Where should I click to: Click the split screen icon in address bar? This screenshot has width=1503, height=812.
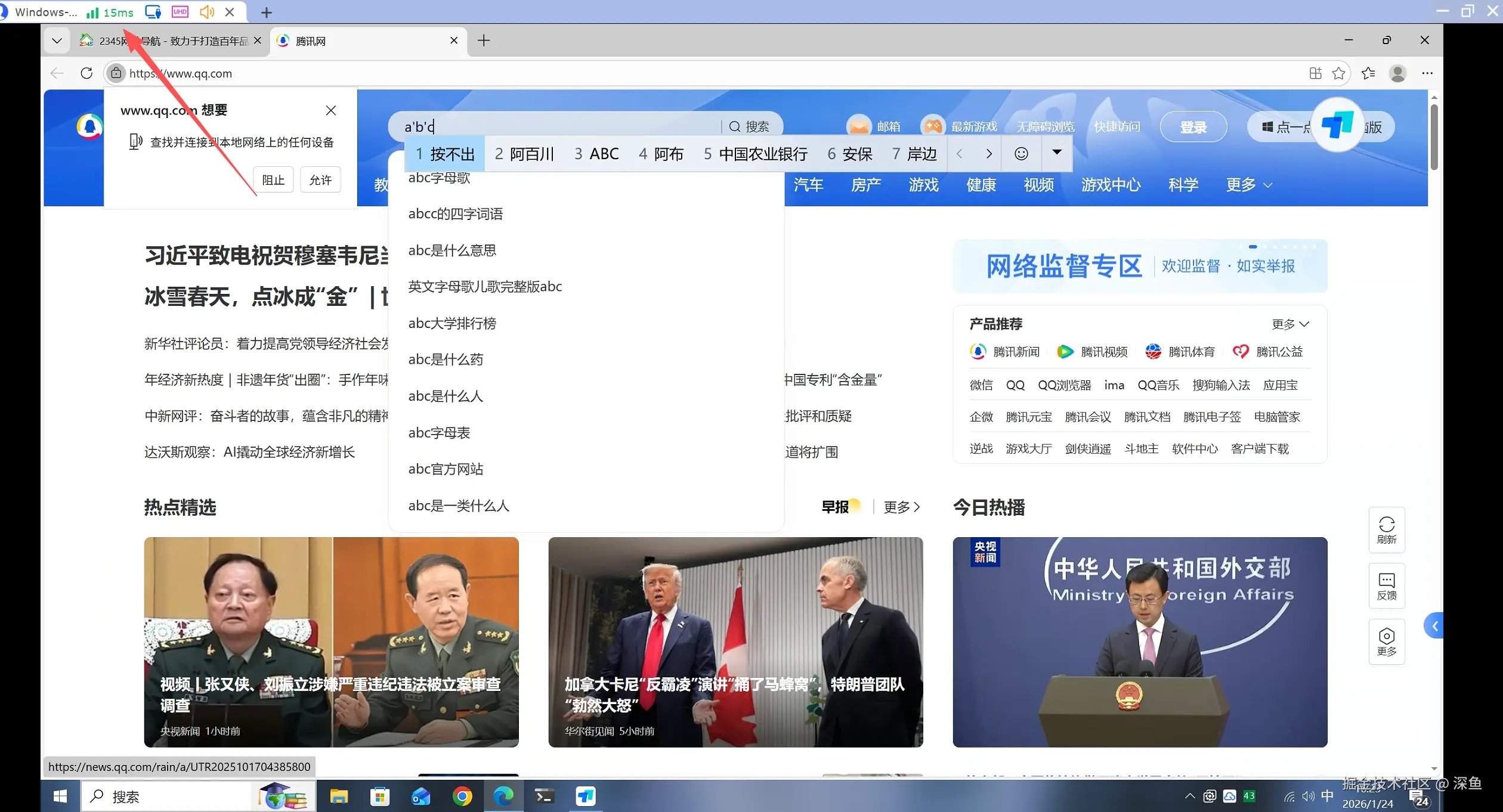pos(1315,73)
